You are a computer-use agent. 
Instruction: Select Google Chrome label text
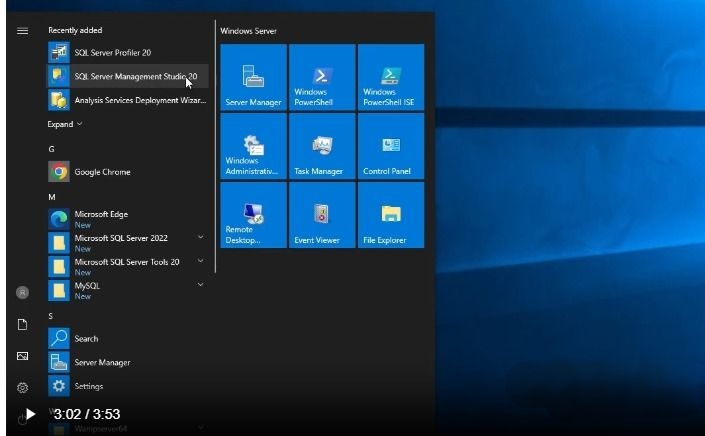[x=103, y=172]
